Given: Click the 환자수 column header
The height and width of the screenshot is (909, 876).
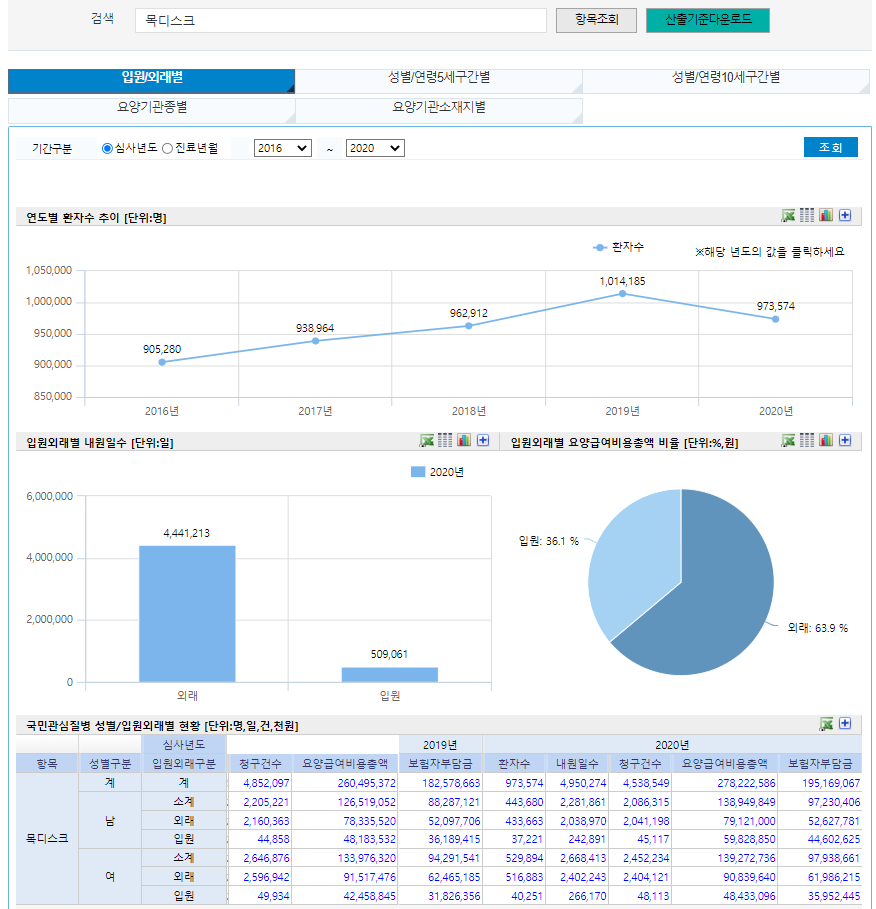Looking at the screenshot, I should (x=514, y=764).
